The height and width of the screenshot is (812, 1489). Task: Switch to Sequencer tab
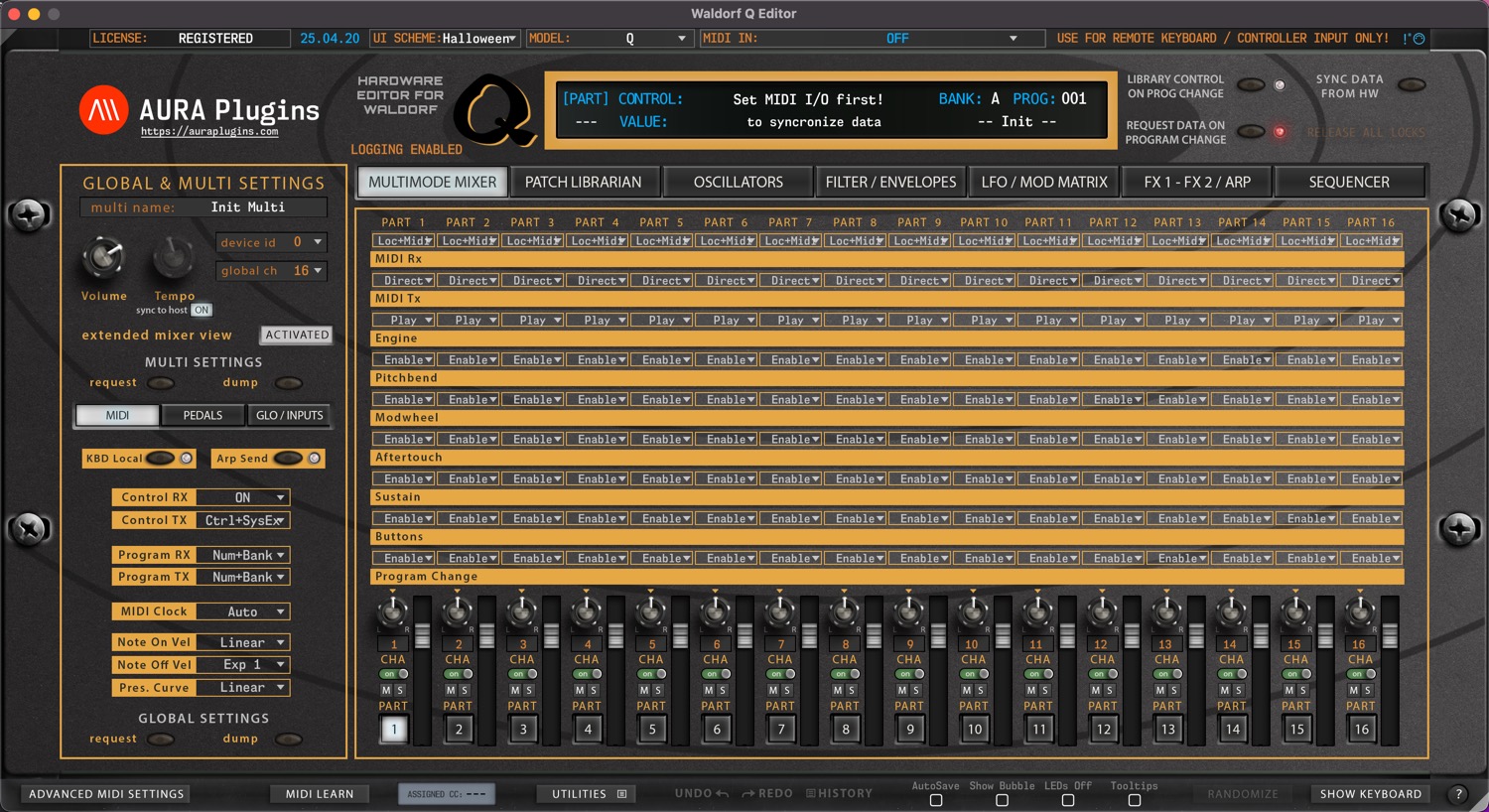1349,183
